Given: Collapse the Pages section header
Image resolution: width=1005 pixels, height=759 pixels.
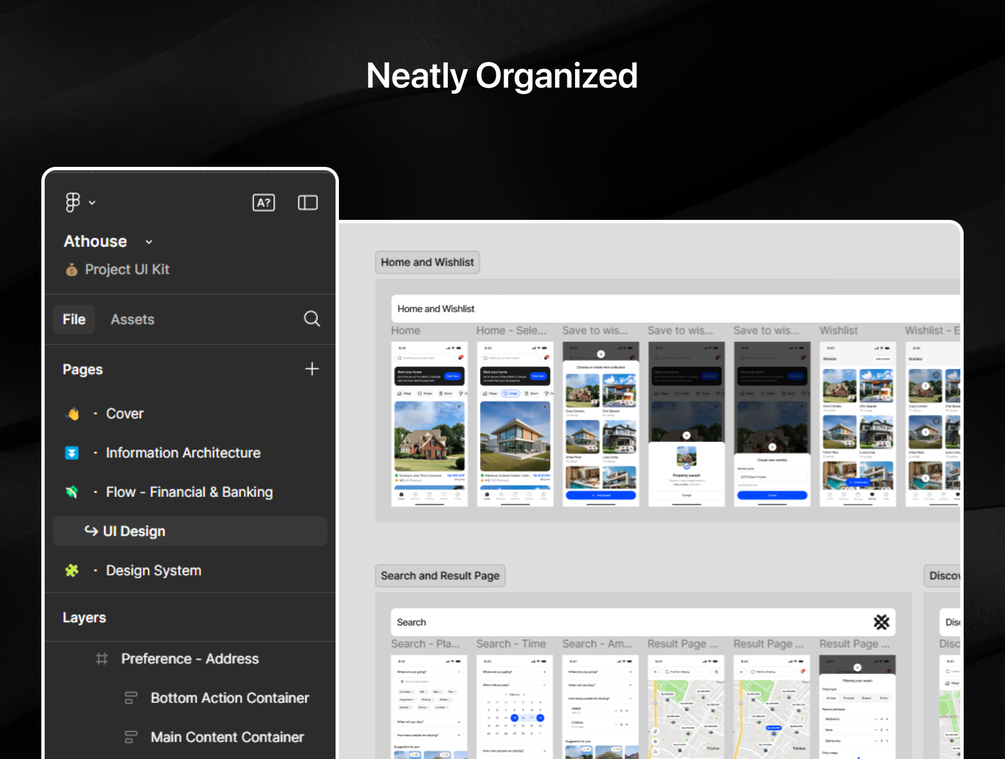Looking at the screenshot, I should click(x=83, y=369).
